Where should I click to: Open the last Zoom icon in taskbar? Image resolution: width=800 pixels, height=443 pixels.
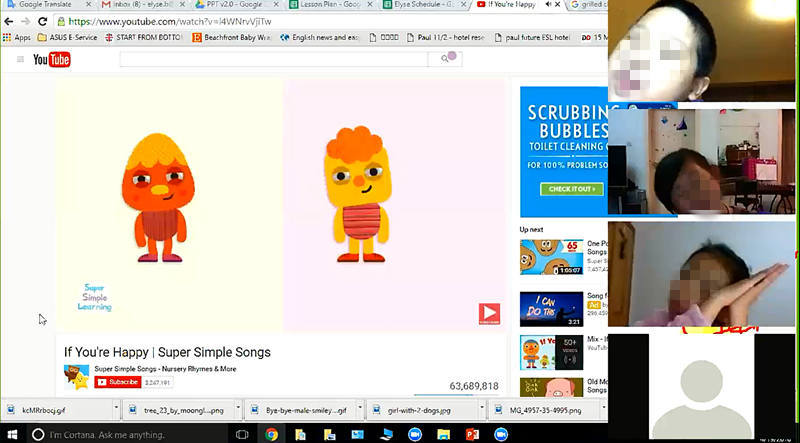point(501,434)
